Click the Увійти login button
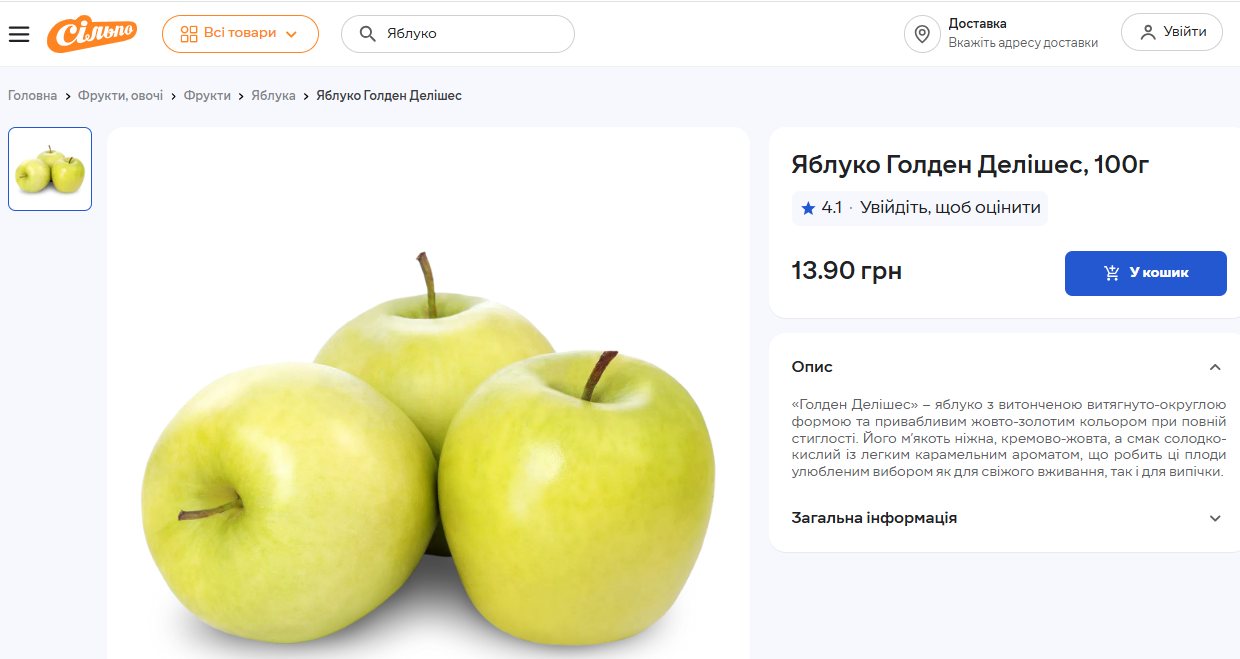The width and height of the screenshot is (1240, 659). 1172,32
